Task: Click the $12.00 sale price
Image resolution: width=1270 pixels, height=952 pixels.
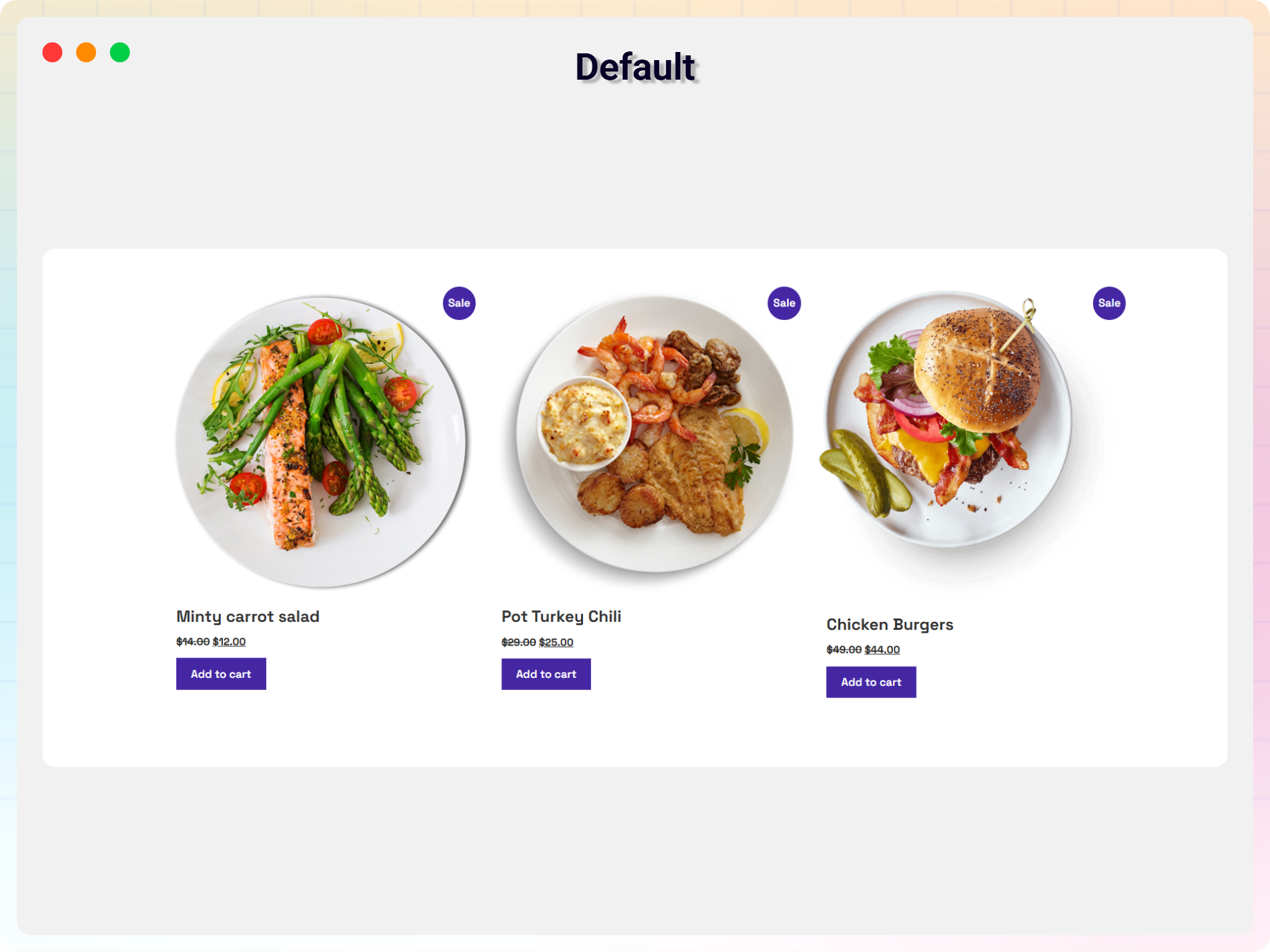Action: [x=229, y=641]
